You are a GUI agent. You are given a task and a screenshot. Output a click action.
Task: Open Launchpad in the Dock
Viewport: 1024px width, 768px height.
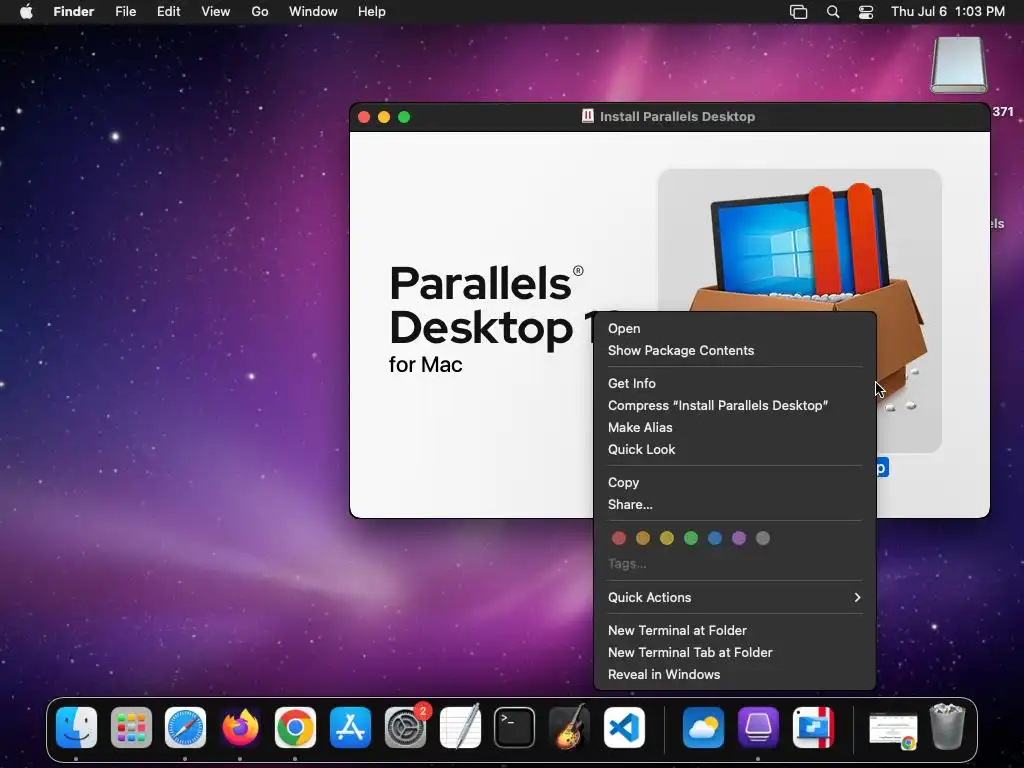tap(131, 727)
